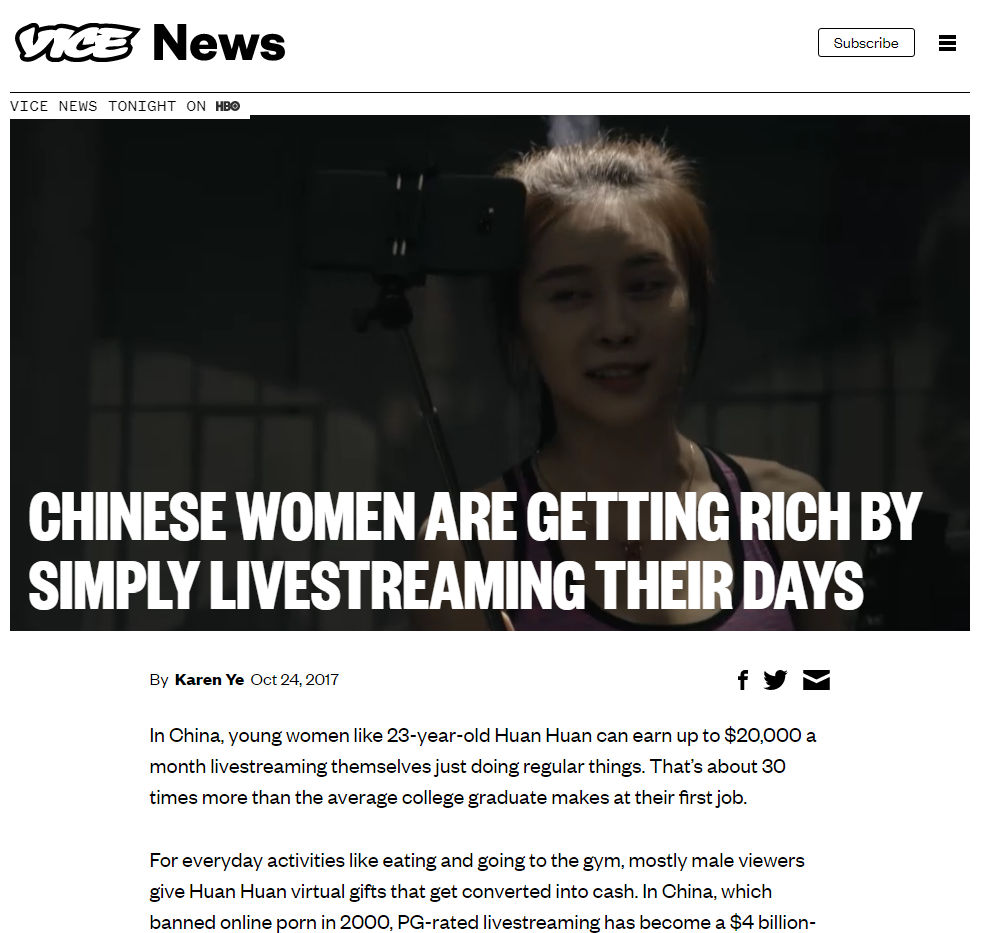Click '$4 billion-' text in last visible line
Screen dimensions: 993x933
click(x=773, y=923)
